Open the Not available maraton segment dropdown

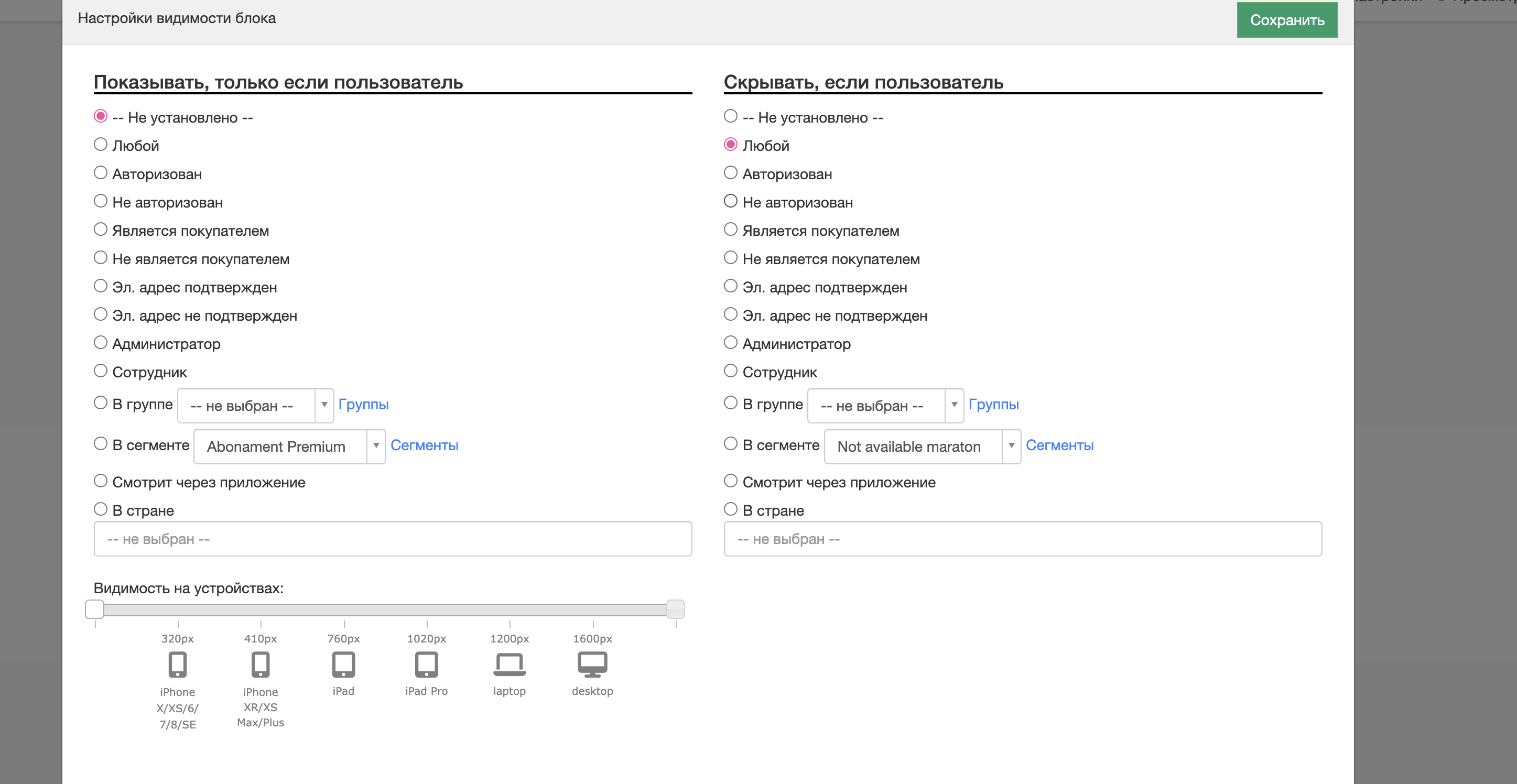point(922,446)
